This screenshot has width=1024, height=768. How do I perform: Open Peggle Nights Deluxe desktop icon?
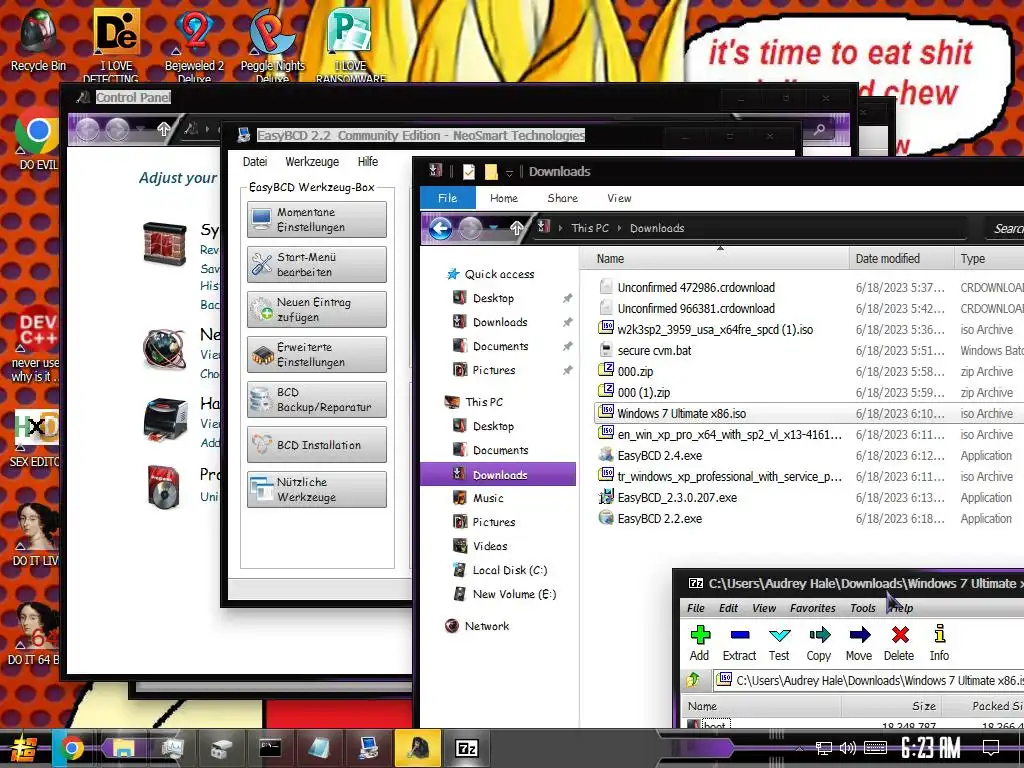coord(272,46)
